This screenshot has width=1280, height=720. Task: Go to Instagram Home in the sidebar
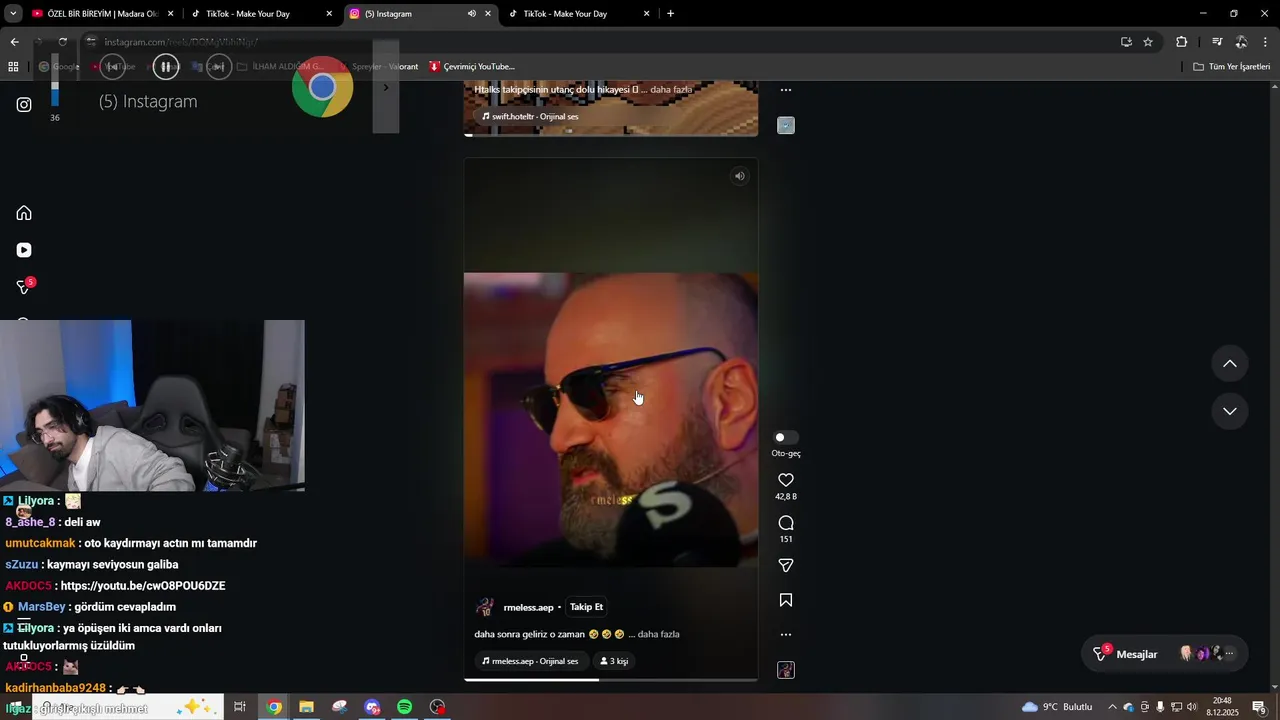coord(24,213)
